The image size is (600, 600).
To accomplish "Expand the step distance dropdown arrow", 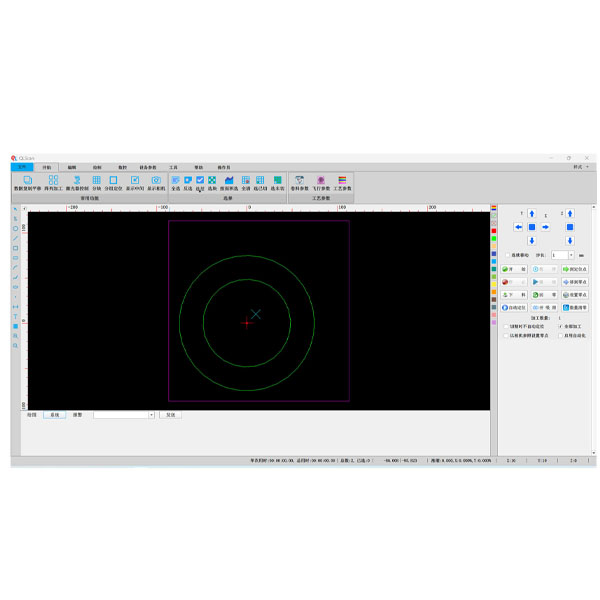I will tap(571, 255).
